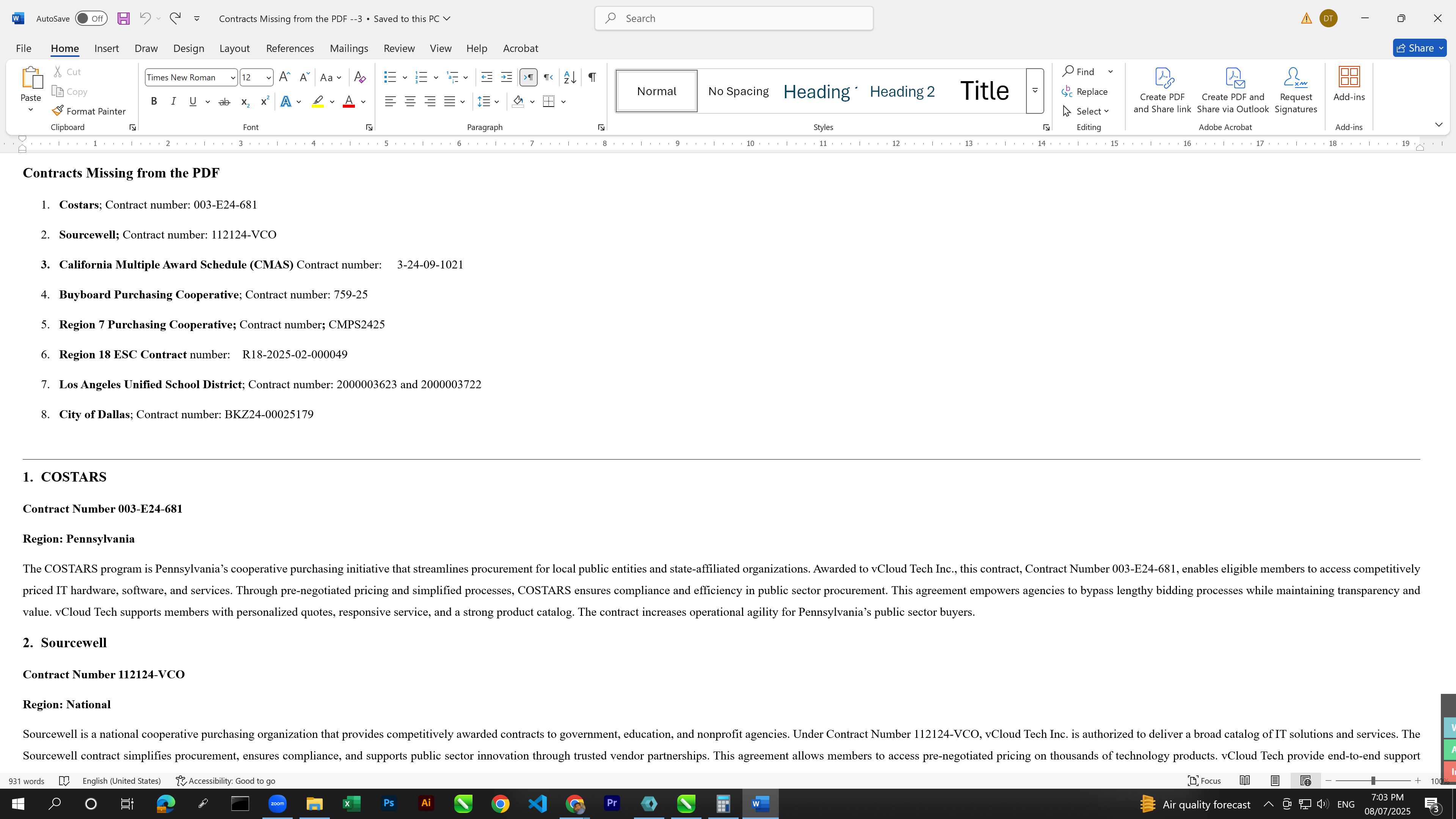Open Photoshop from taskbar
This screenshot has height=819, width=1456.
(389, 804)
